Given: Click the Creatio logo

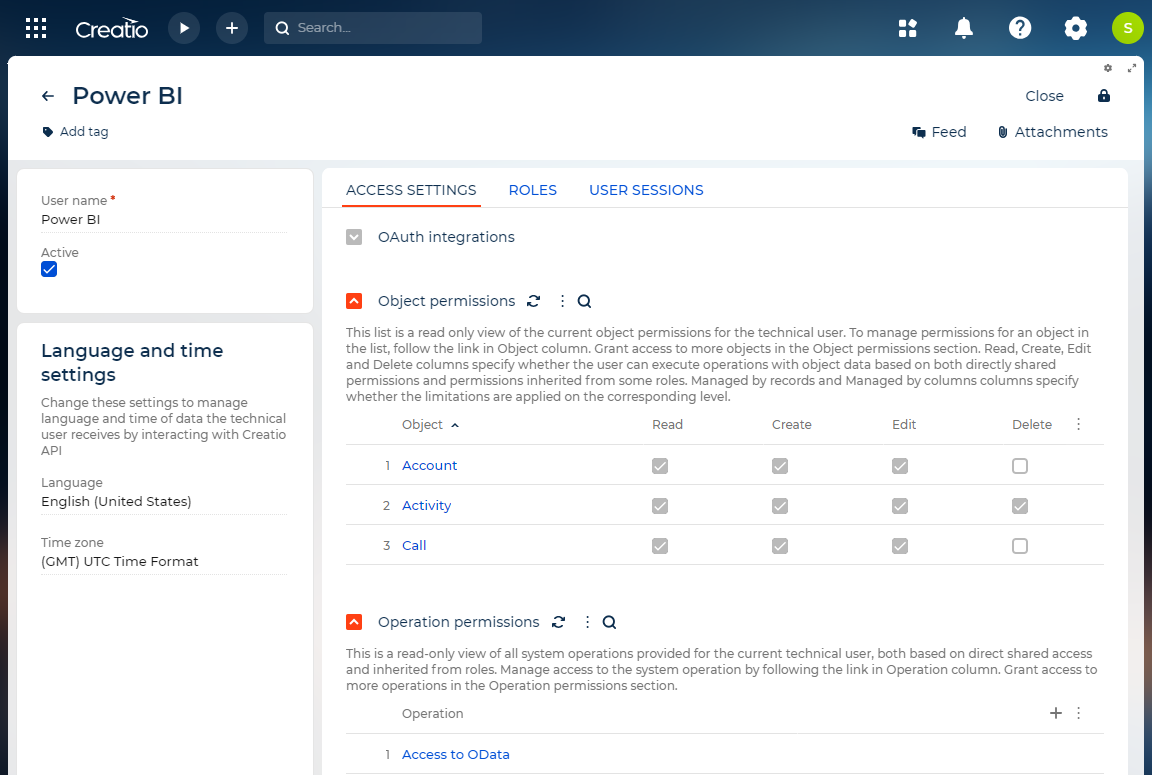Looking at the screenshot, I should [112, 29].
